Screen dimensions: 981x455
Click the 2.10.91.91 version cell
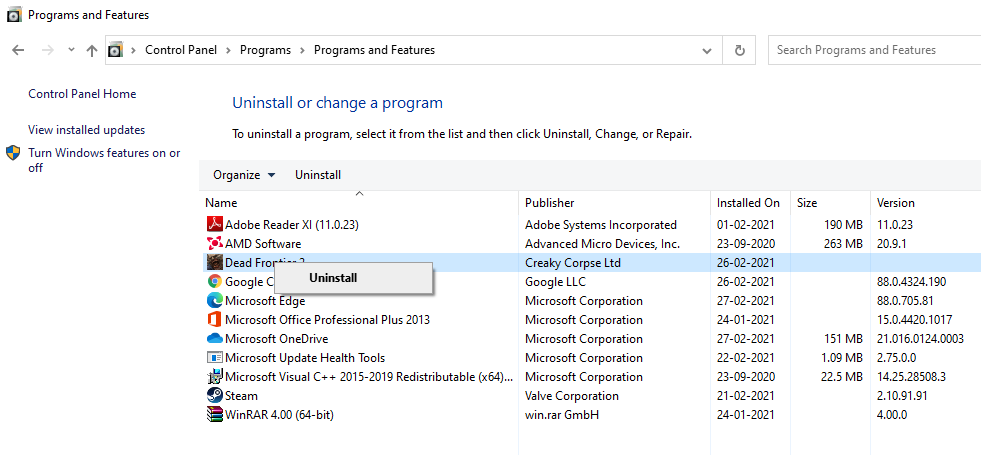(902, 396)
